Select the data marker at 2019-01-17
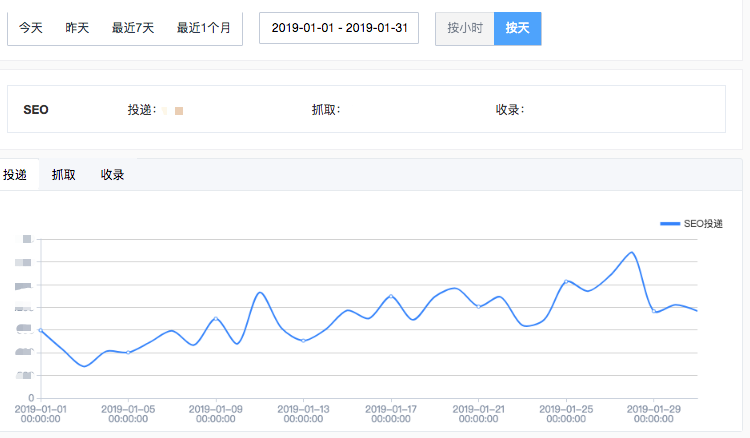The width and height of the screenshot is (750, 438). pyautogui.click(x=391, y=296)
